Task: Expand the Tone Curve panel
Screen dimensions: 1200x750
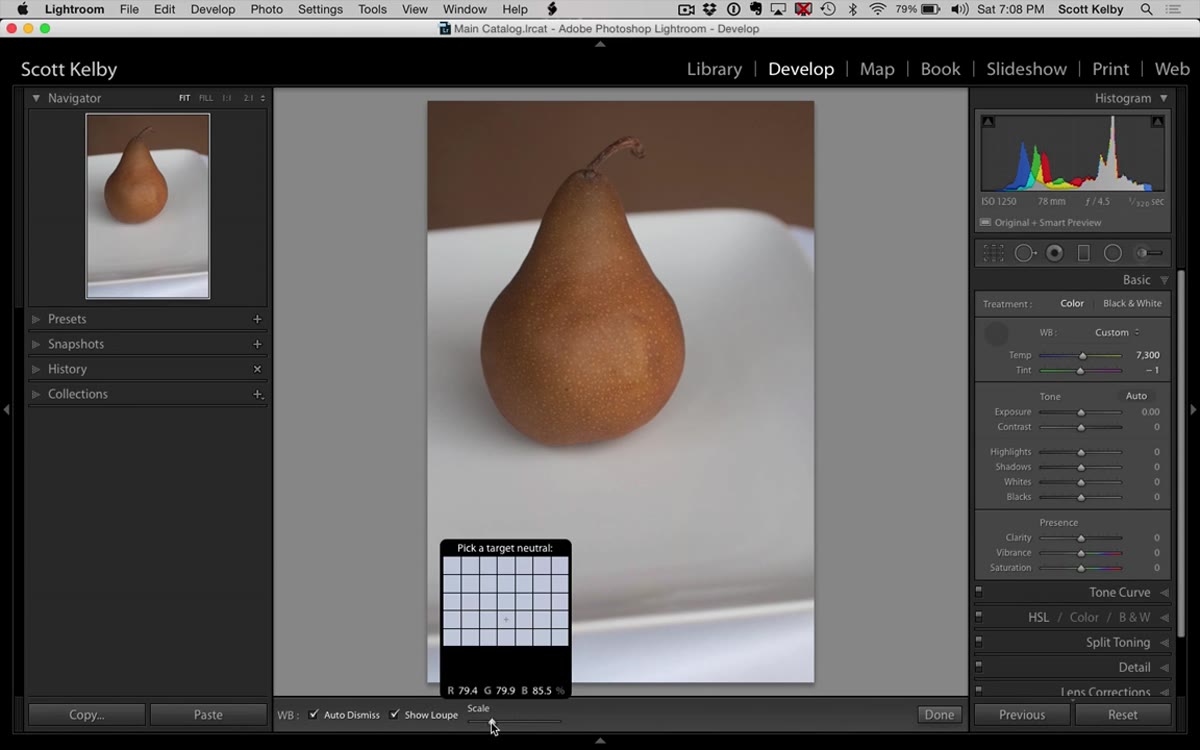Action: tap(1164, 592)
